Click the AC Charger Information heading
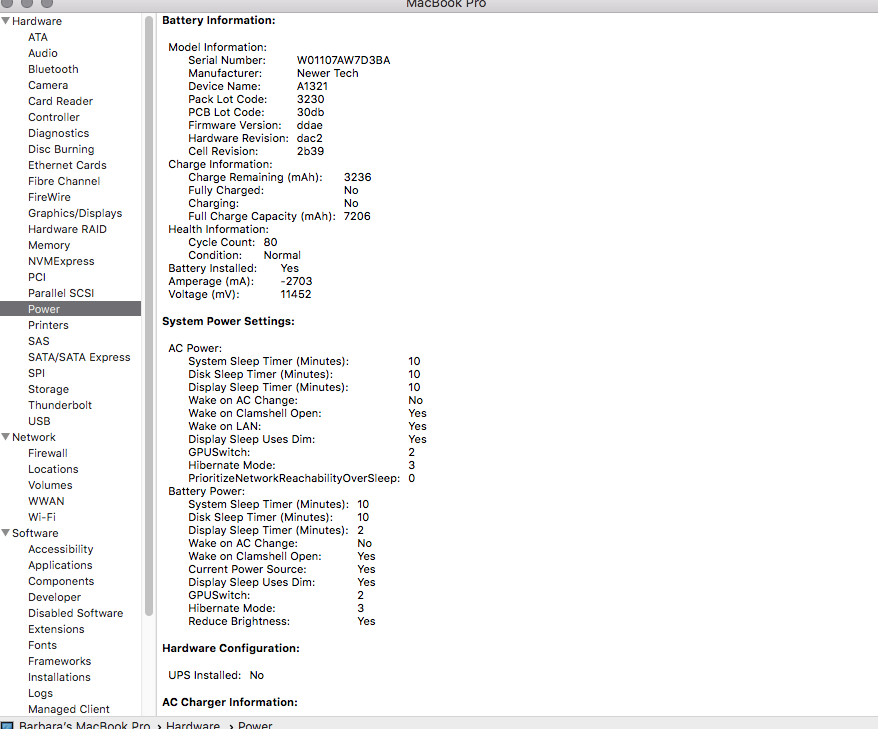 (x=230, y=702)
